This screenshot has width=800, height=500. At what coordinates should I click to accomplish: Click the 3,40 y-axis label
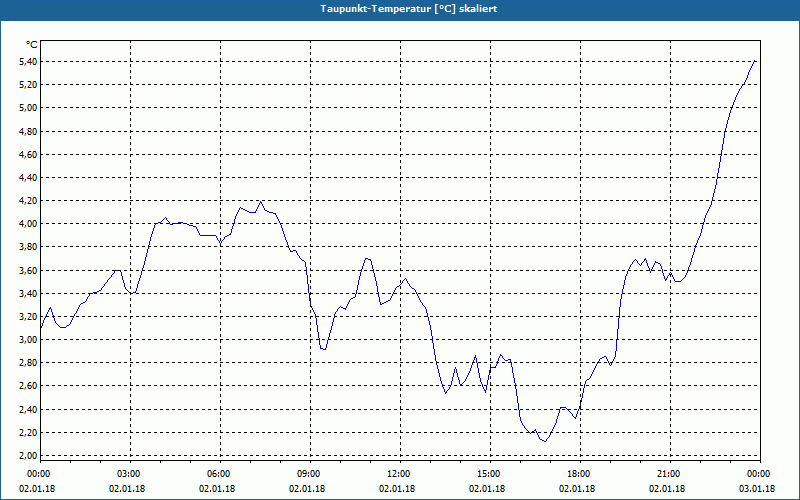coord(29,293)
